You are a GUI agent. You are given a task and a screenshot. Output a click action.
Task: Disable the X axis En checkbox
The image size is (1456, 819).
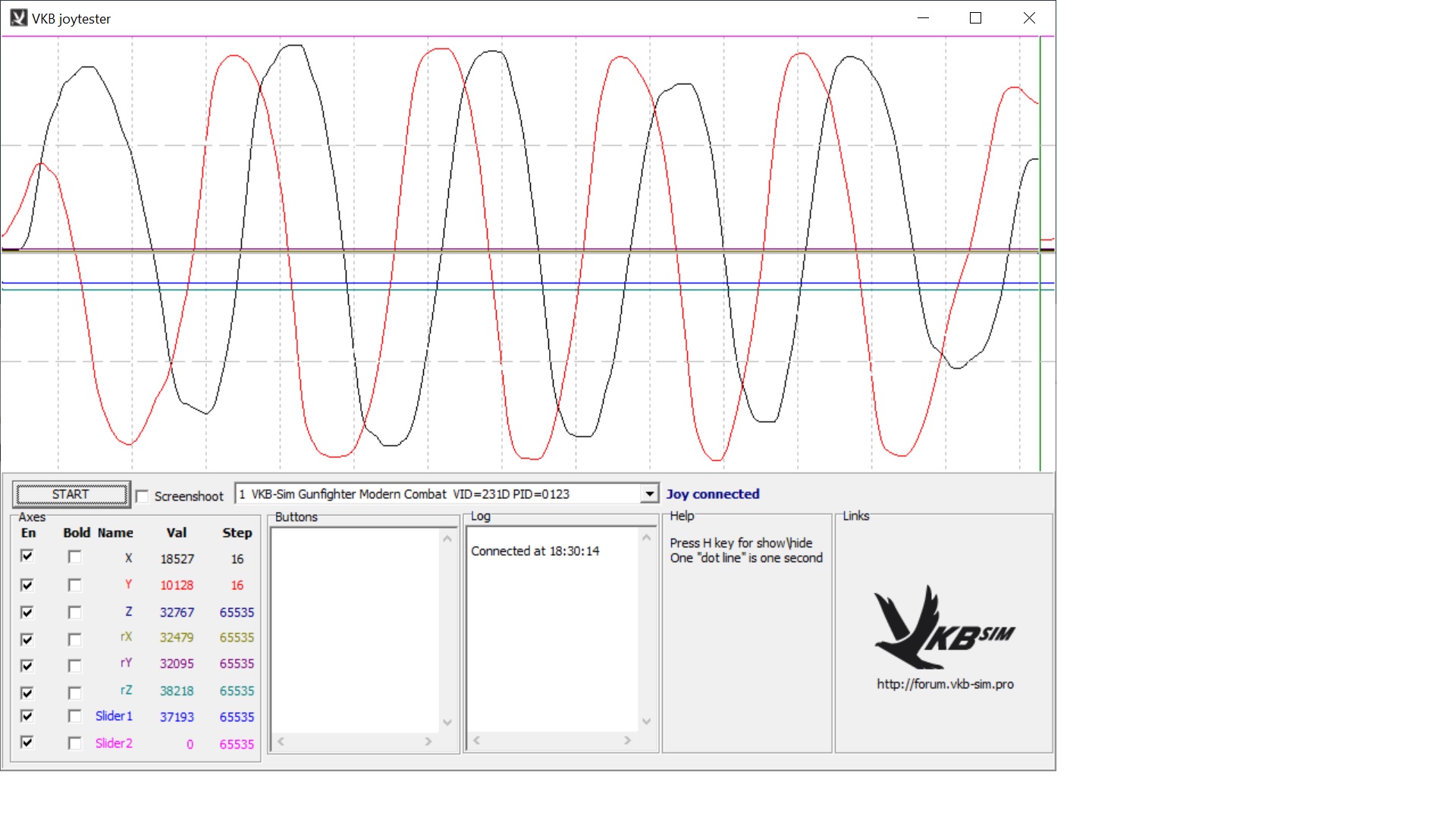click(27, 557)
